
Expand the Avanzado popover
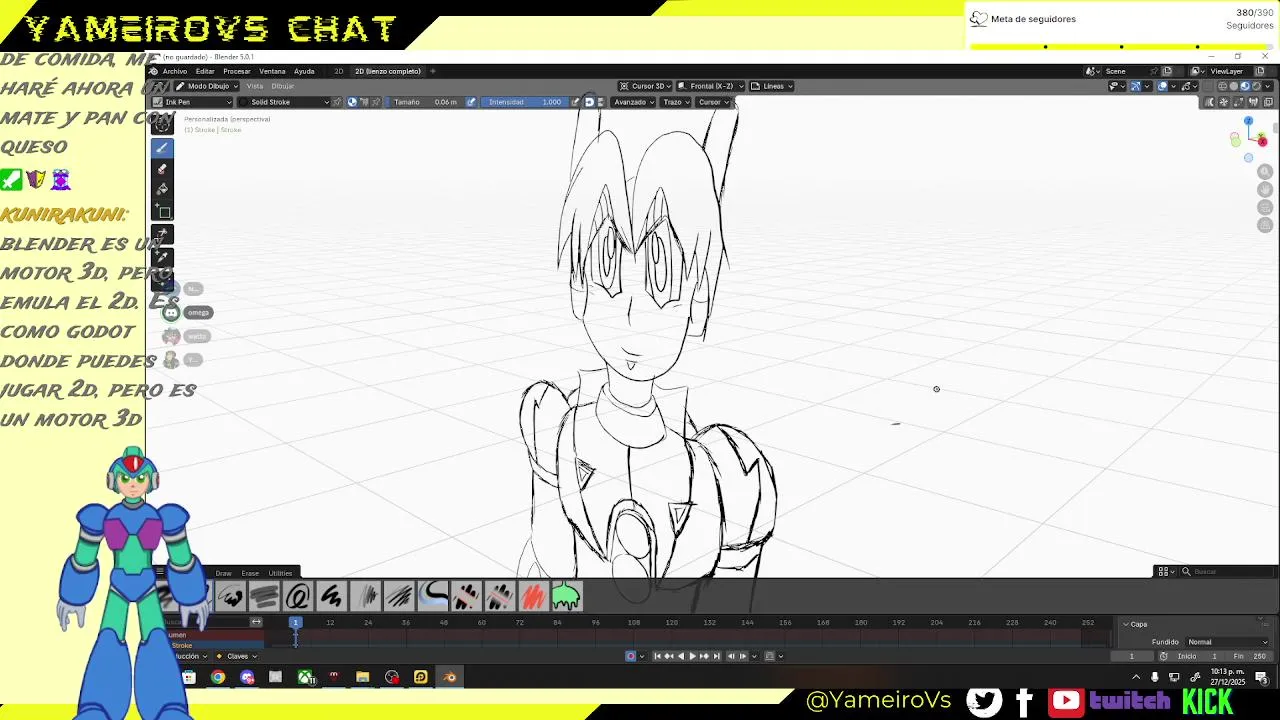pyautogui.click(x=633, y=102)
